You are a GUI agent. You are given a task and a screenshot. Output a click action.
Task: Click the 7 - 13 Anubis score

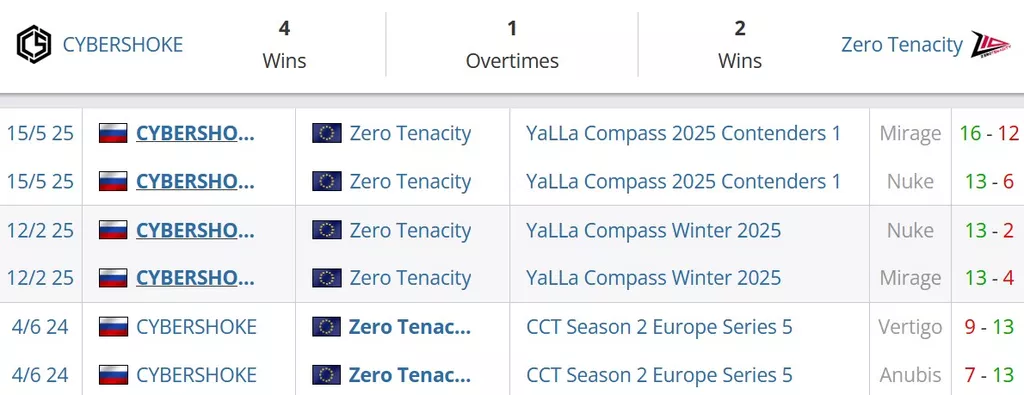(989, 375)
